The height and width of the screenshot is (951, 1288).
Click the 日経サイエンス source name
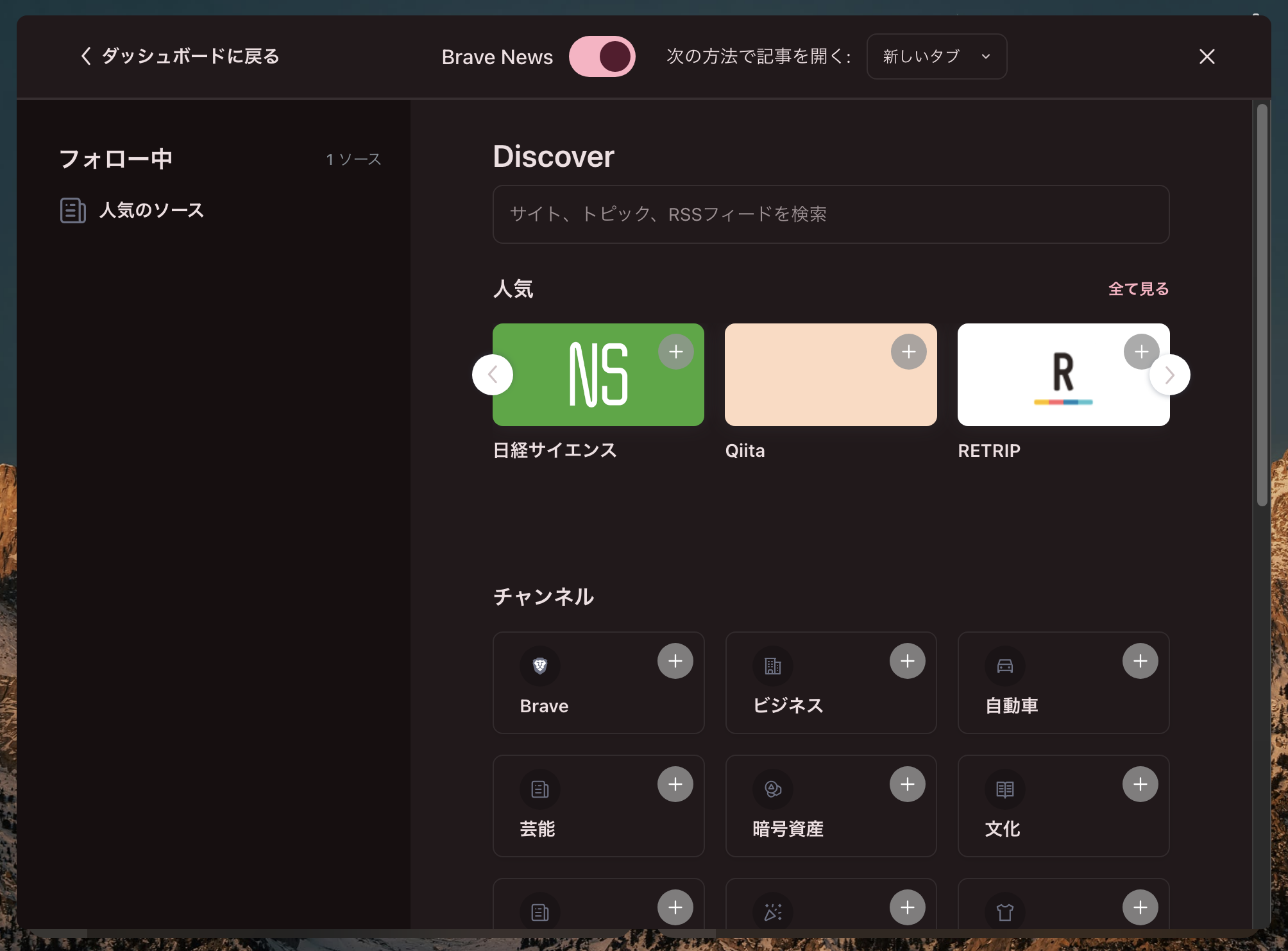coord(555,450)
